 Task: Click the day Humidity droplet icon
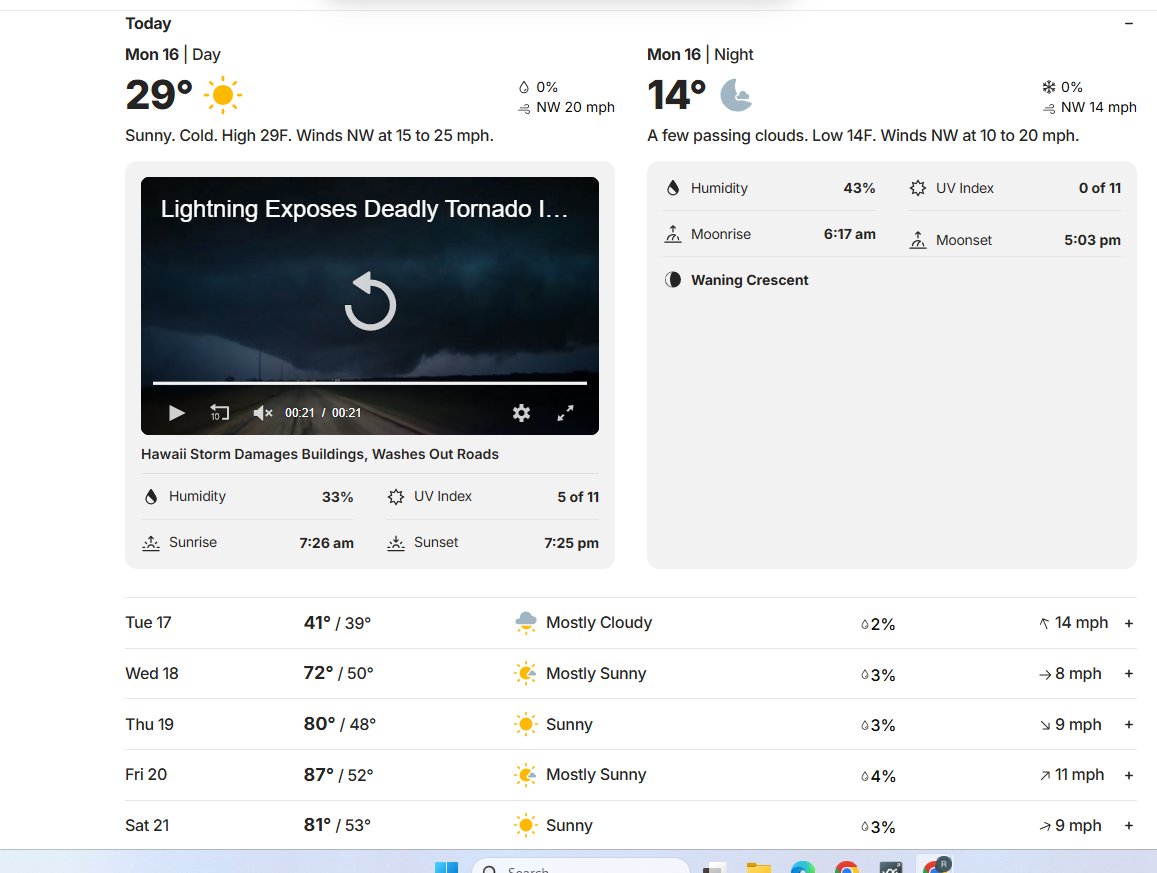pos(151,497)
